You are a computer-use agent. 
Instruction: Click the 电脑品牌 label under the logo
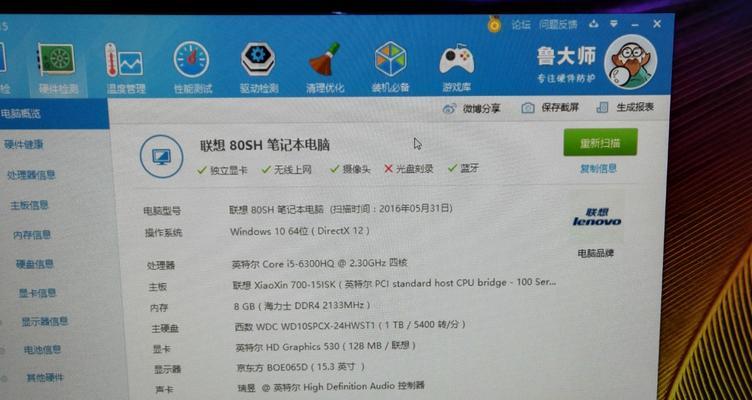point(596,253)
